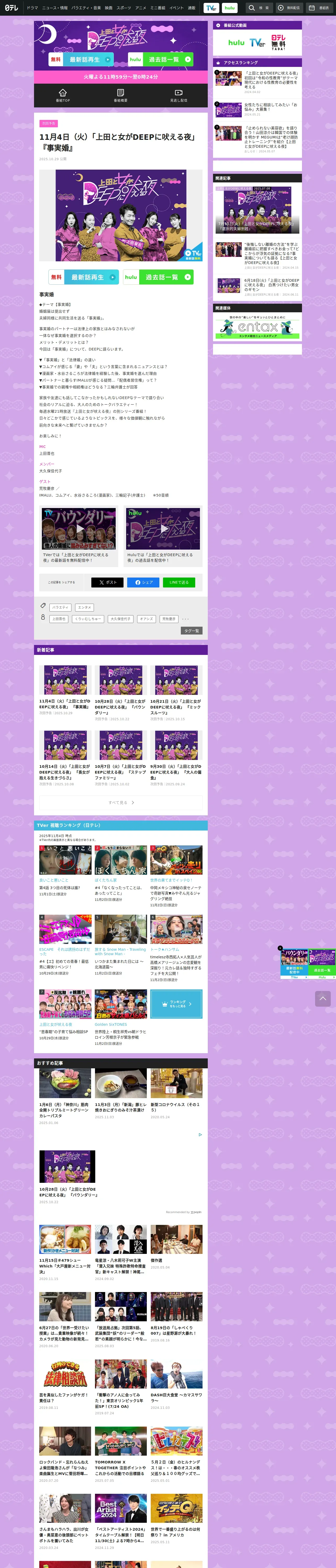Viewport: 336px width, 1568px height.
Task: Click 最新話再生 button below article image
Action: point(83,277)
